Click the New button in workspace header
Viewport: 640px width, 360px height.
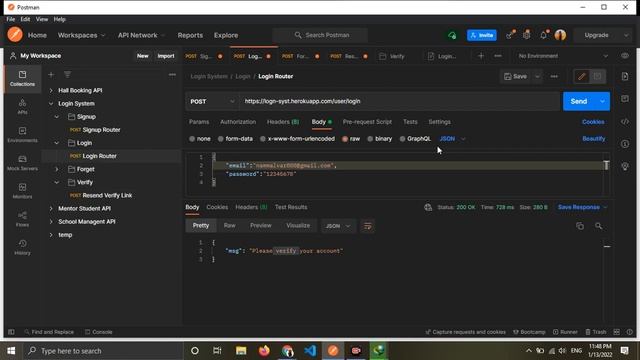142,56
